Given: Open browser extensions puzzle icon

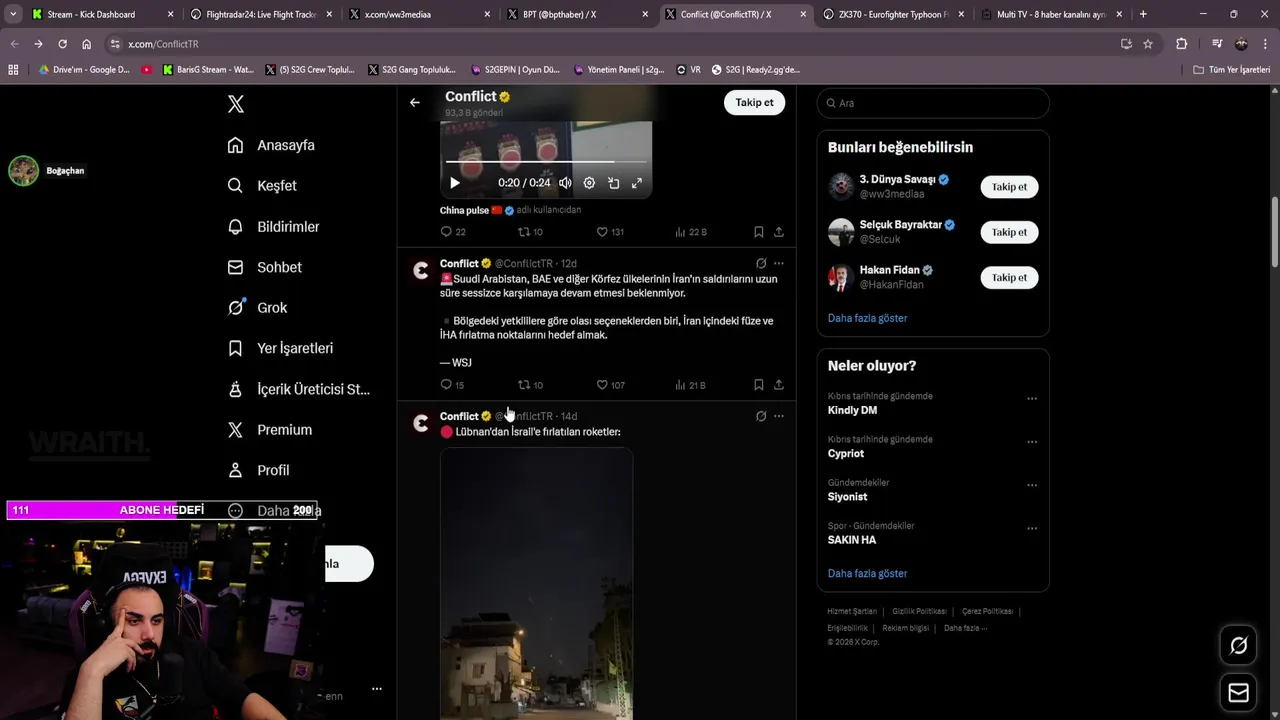Looking at the screenshot, I should pyautogui.click(x=1181, y=44).
